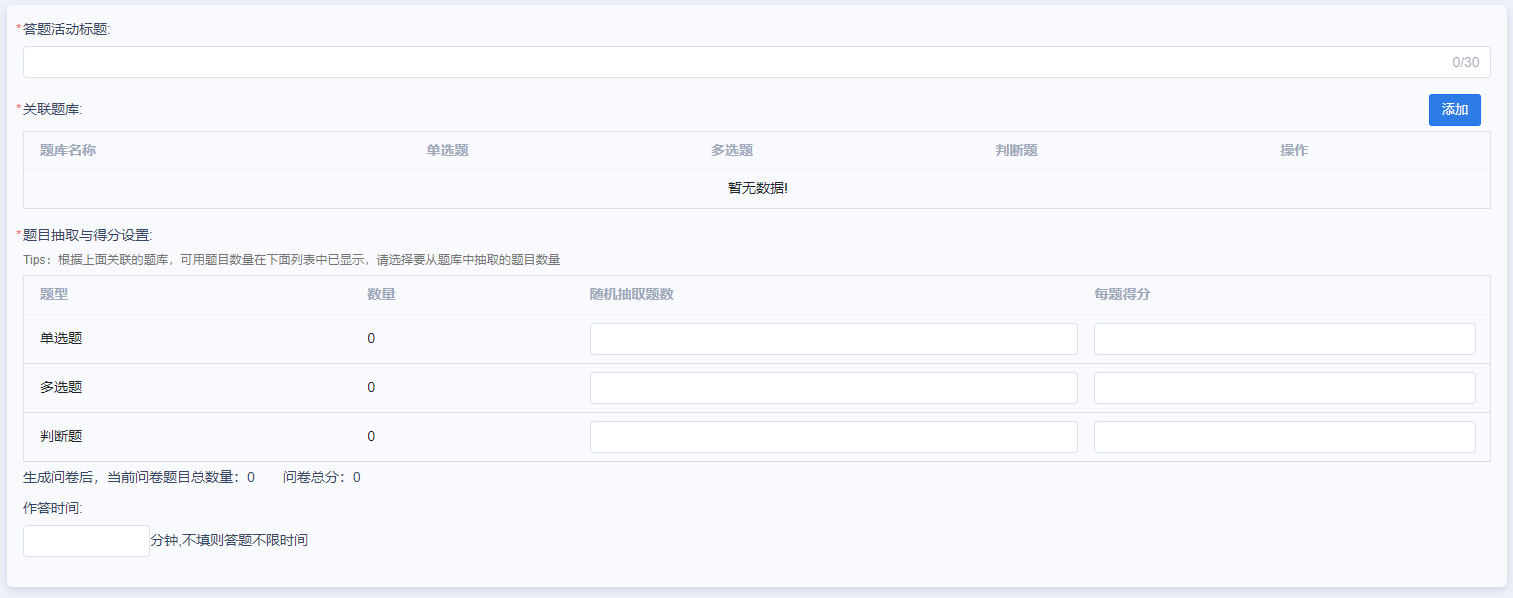The width and height of the screenshot is (1513, 598).
Task: Click the 数量 column header
Action: click(381, 295)
